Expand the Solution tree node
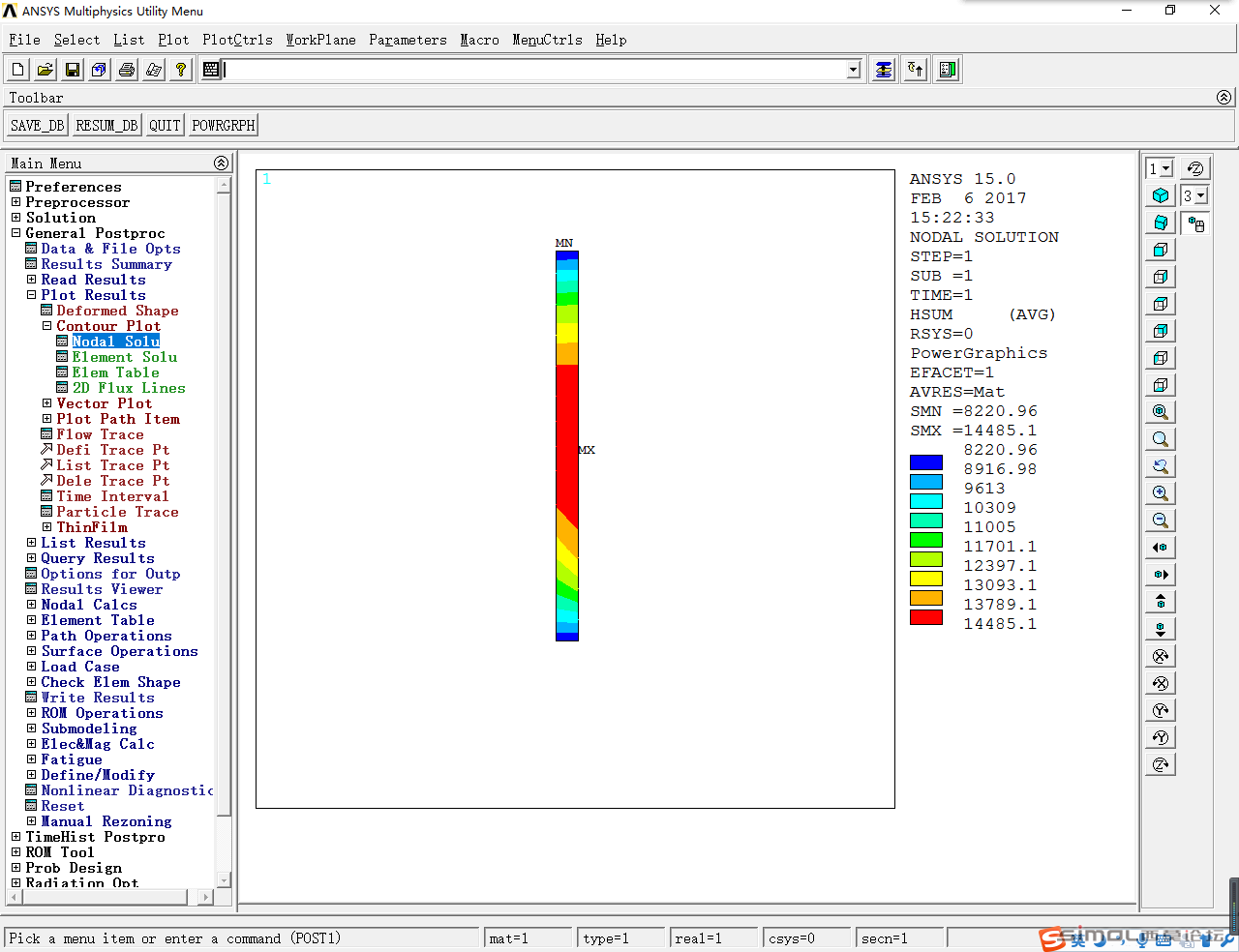Image resolution: width=1239 pixels, height=952 pixels. (15, 218)
